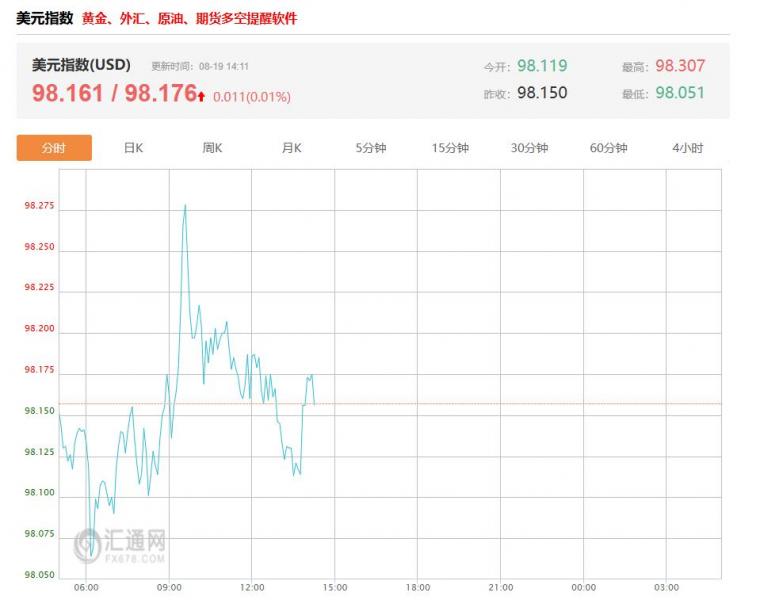The image size is (760, 600).
Task: Open the 周K chart tab
Action: (212, 148)
